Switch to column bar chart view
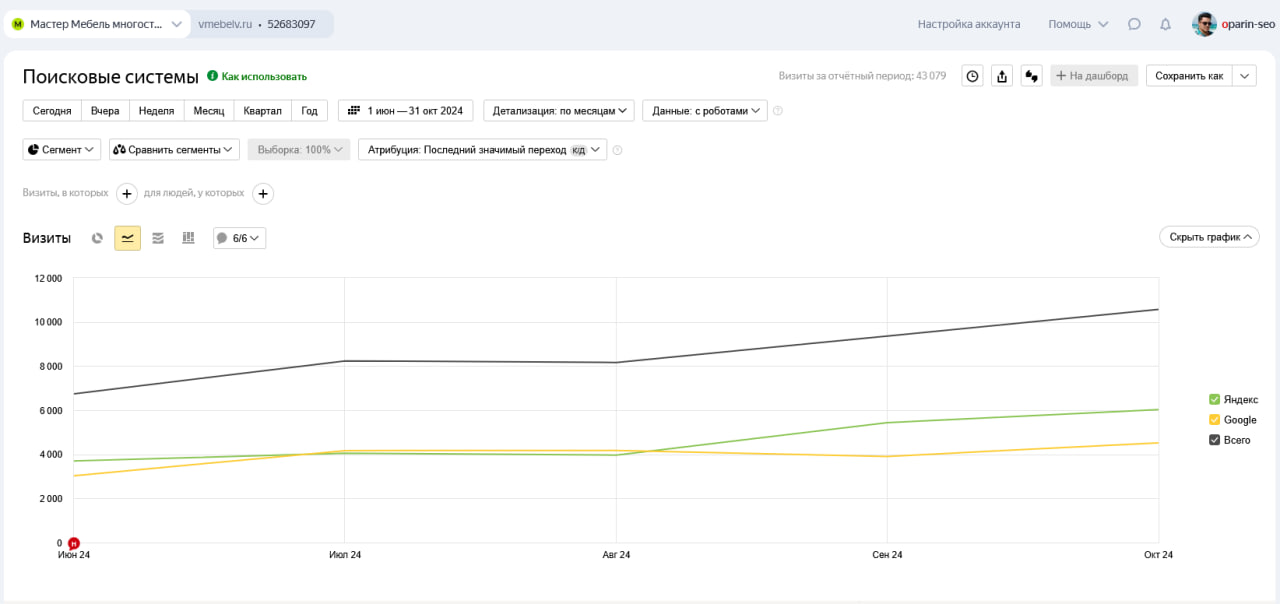Image resolution: width=1280 pixels, height=604 pixels. 188,238
